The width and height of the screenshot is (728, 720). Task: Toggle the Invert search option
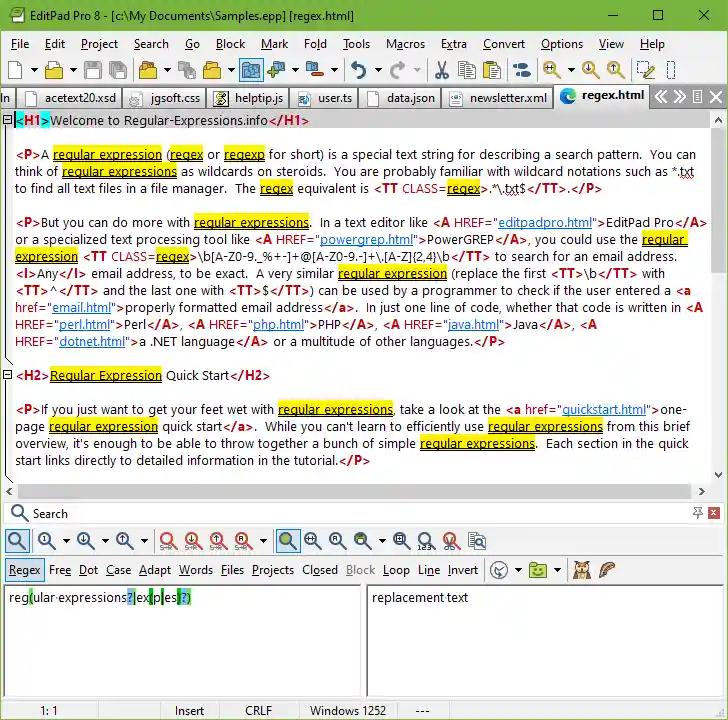pyautogui.click(x=462, y=570)
